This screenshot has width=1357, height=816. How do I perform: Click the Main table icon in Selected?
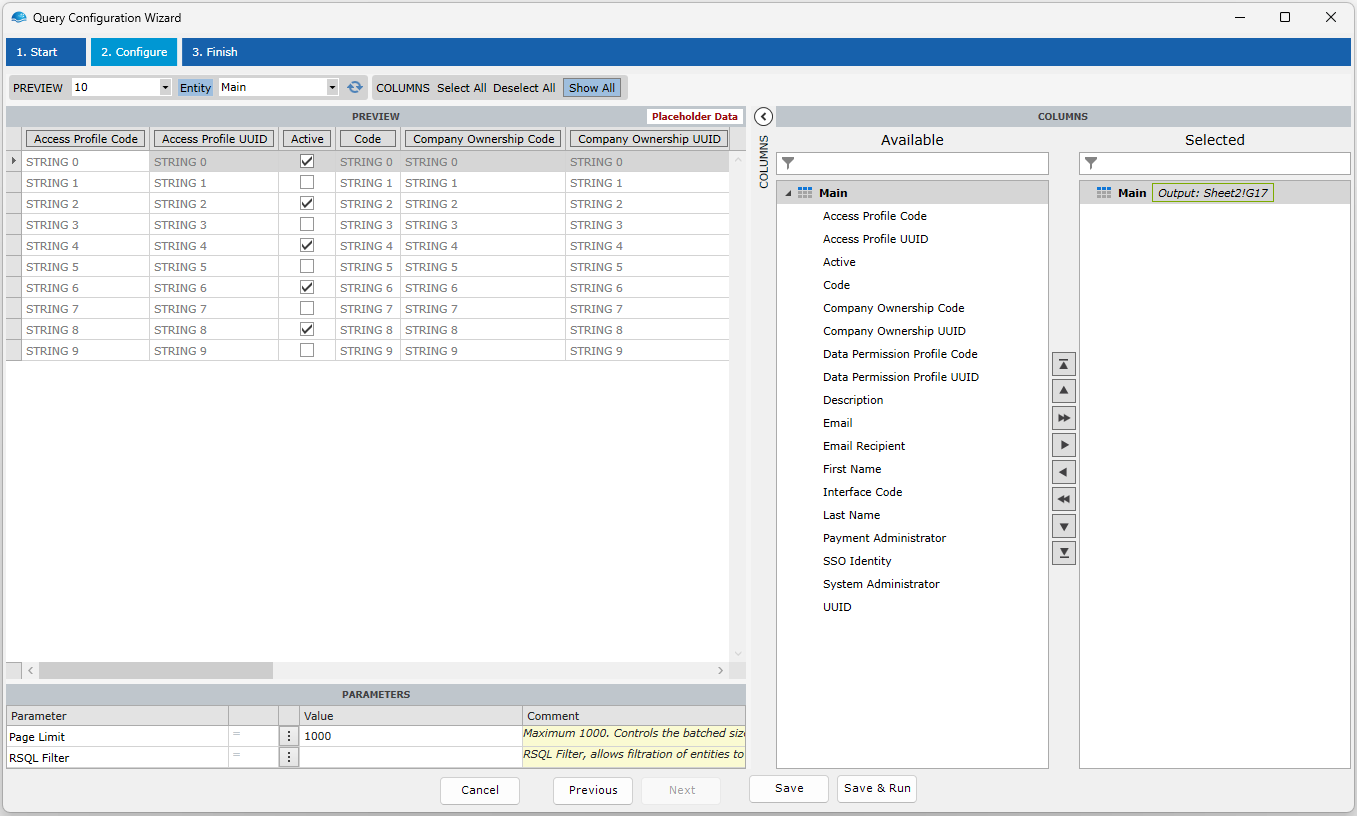coord(1104,193)
